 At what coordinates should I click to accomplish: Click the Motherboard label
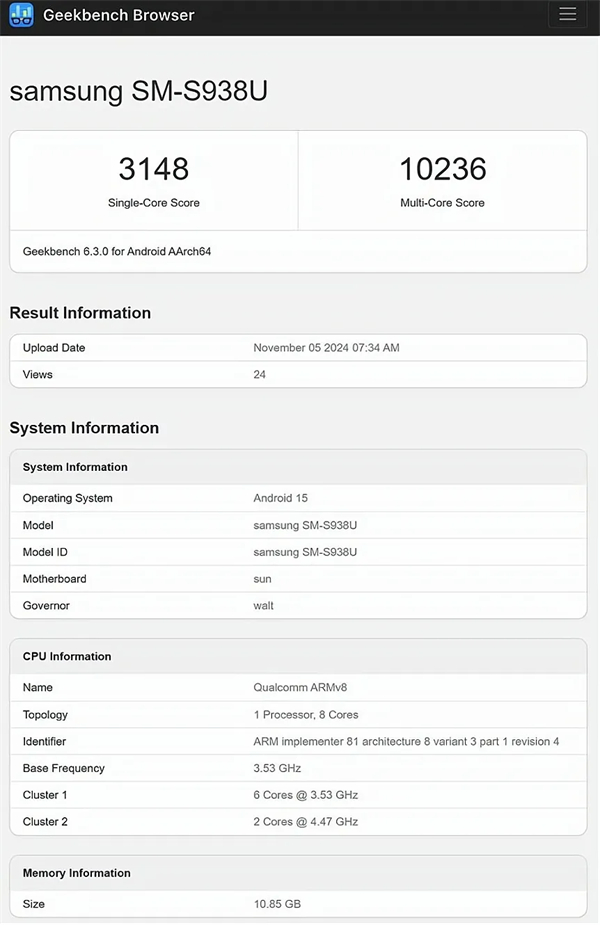pos(54,579)
